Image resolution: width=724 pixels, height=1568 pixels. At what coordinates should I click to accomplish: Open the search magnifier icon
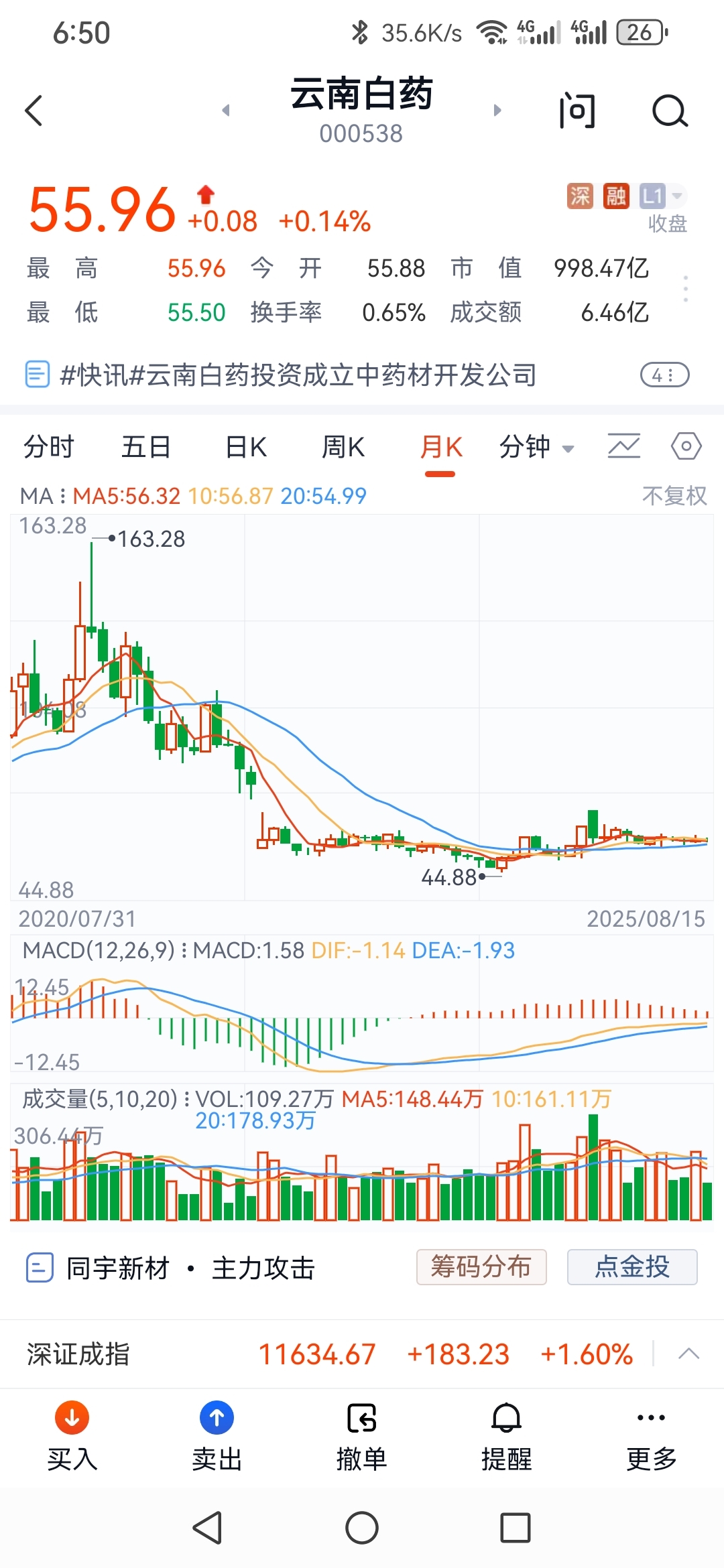point(670,111)
